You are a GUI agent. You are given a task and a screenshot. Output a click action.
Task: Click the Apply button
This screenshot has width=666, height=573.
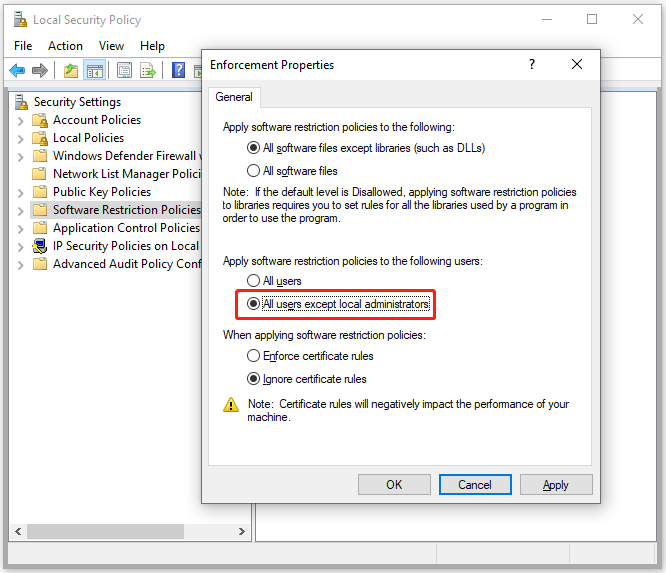pos(556,485)
